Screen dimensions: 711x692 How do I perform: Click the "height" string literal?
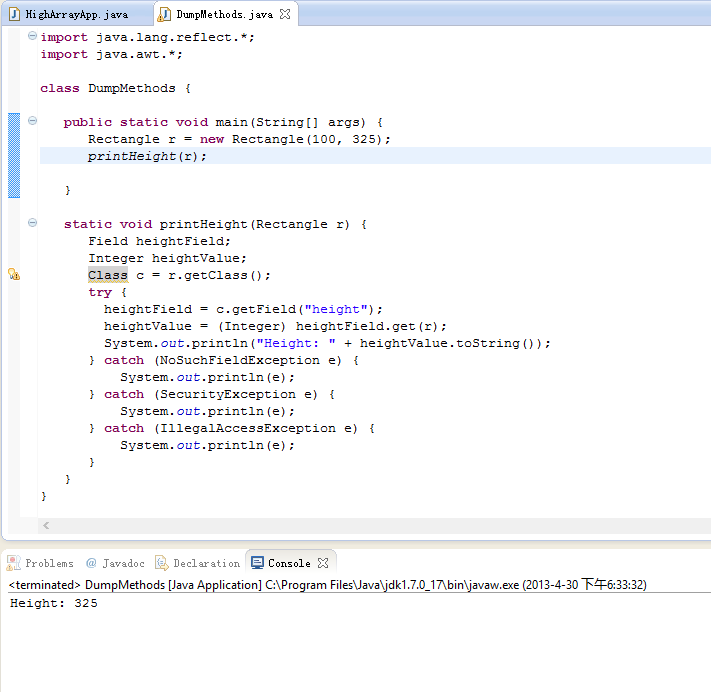[x=336, y=309]
